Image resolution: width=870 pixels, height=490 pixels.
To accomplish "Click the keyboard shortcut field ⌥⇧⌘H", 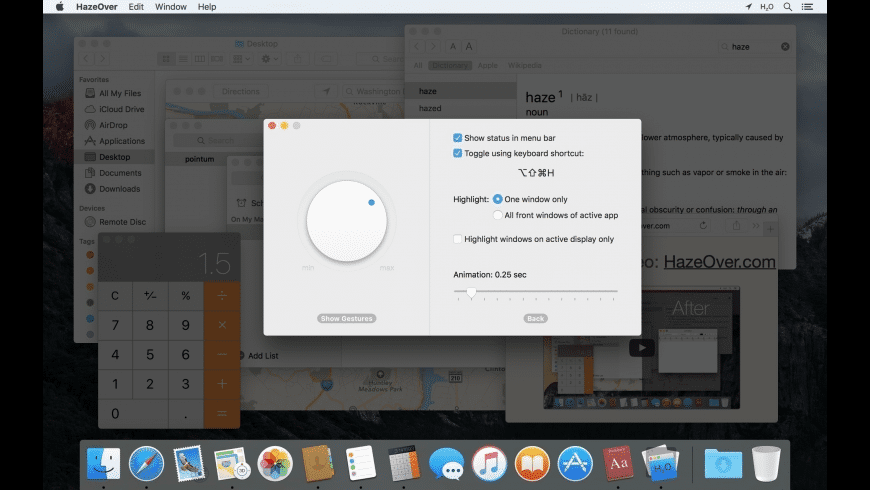I will (x=536, y=173).
